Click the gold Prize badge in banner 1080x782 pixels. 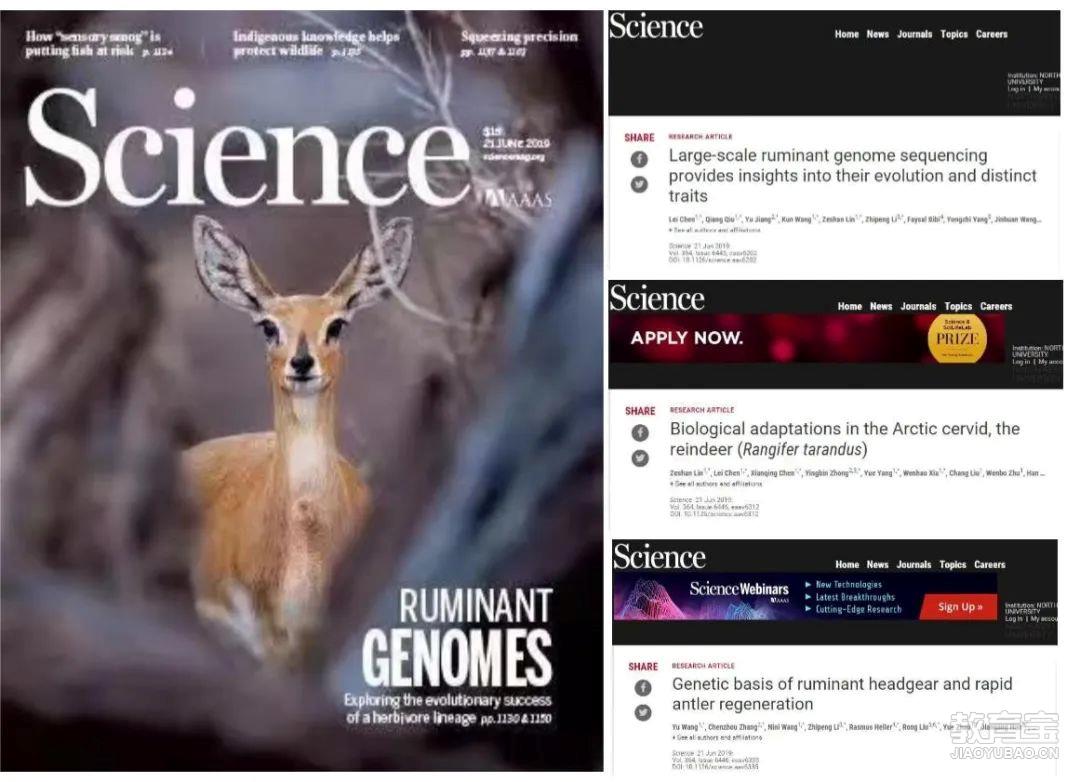tap(957, 338)
